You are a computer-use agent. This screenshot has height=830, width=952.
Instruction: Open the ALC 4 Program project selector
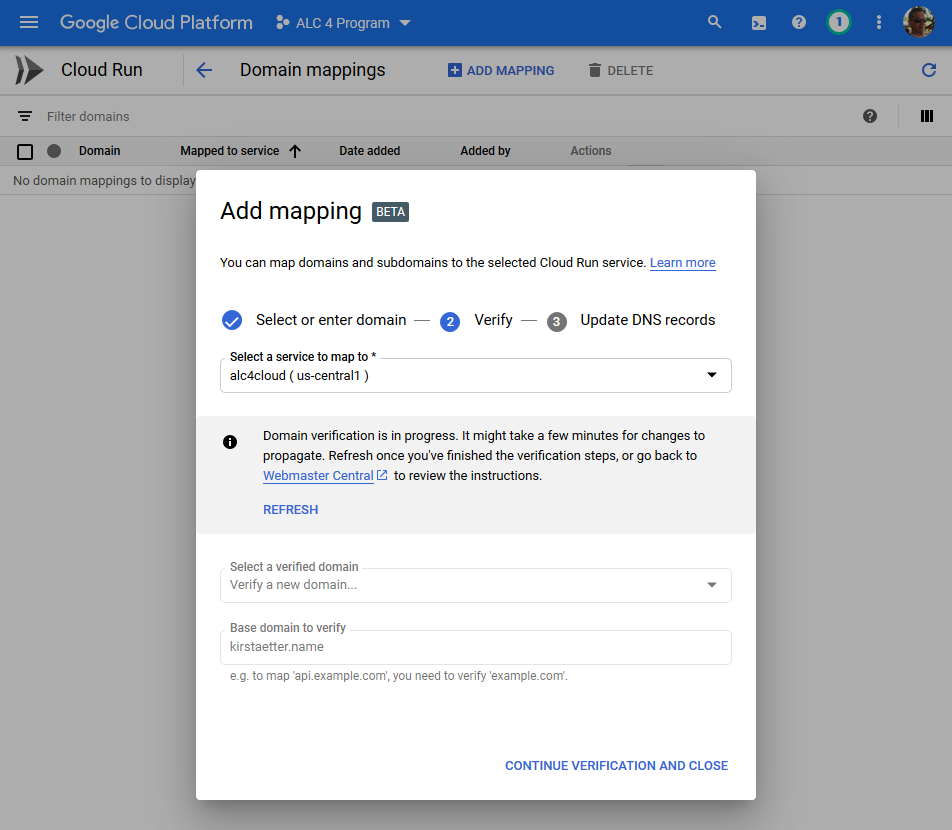pos(343,23)
